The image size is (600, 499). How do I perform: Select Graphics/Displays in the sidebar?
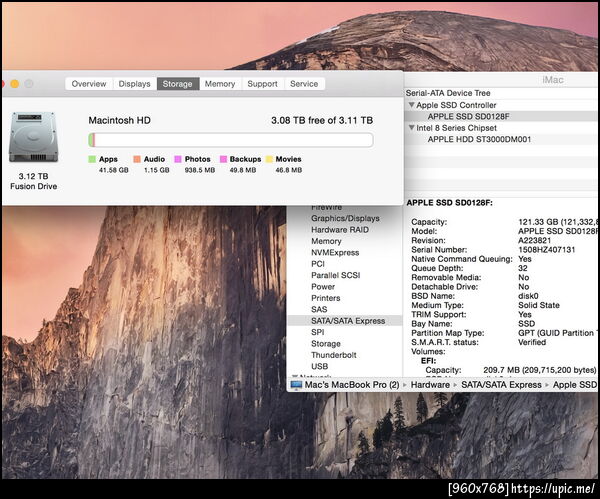coord(345,218)
